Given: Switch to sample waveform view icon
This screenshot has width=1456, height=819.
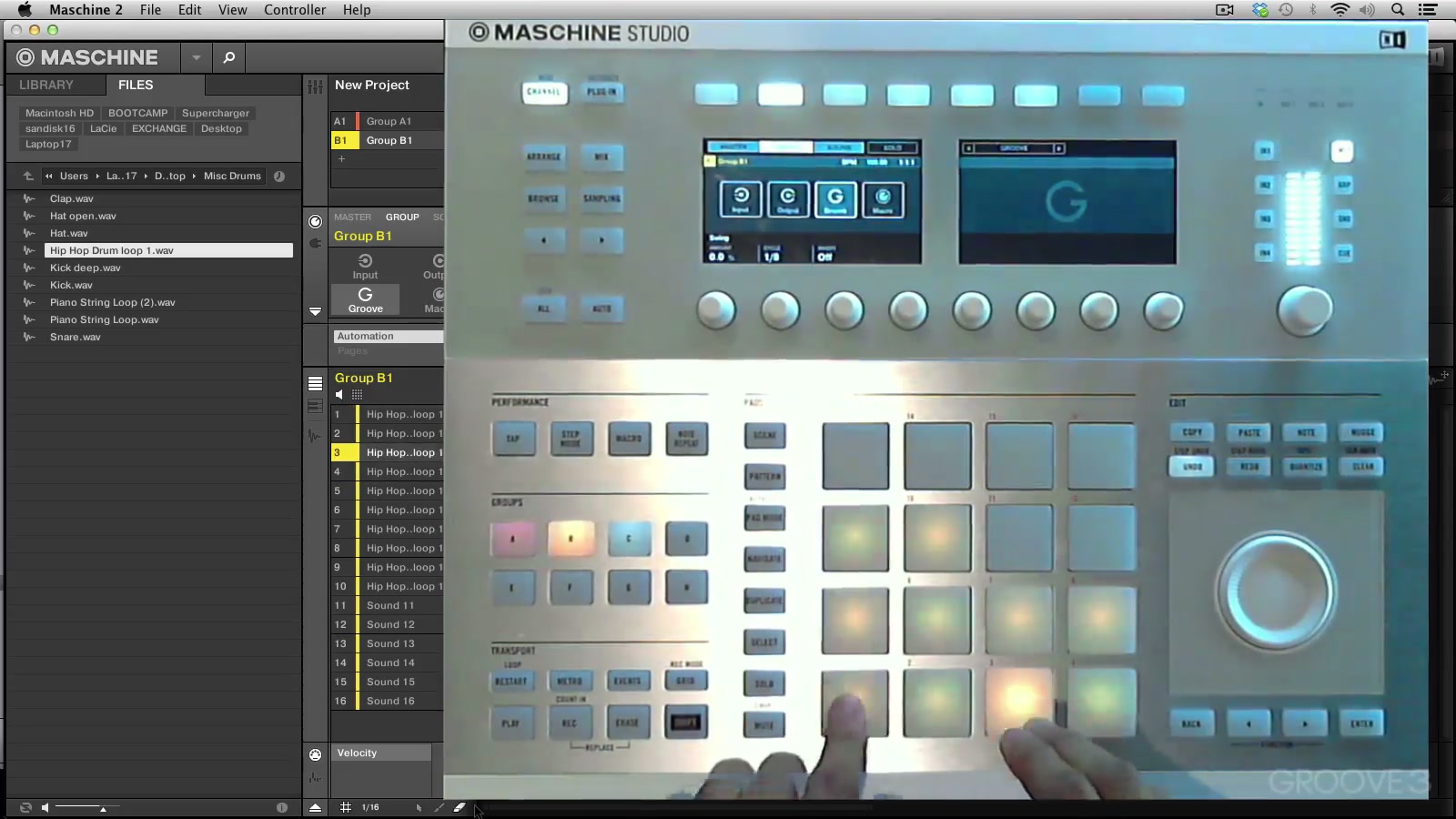Looking at the screenshot, I should point(315,436).
